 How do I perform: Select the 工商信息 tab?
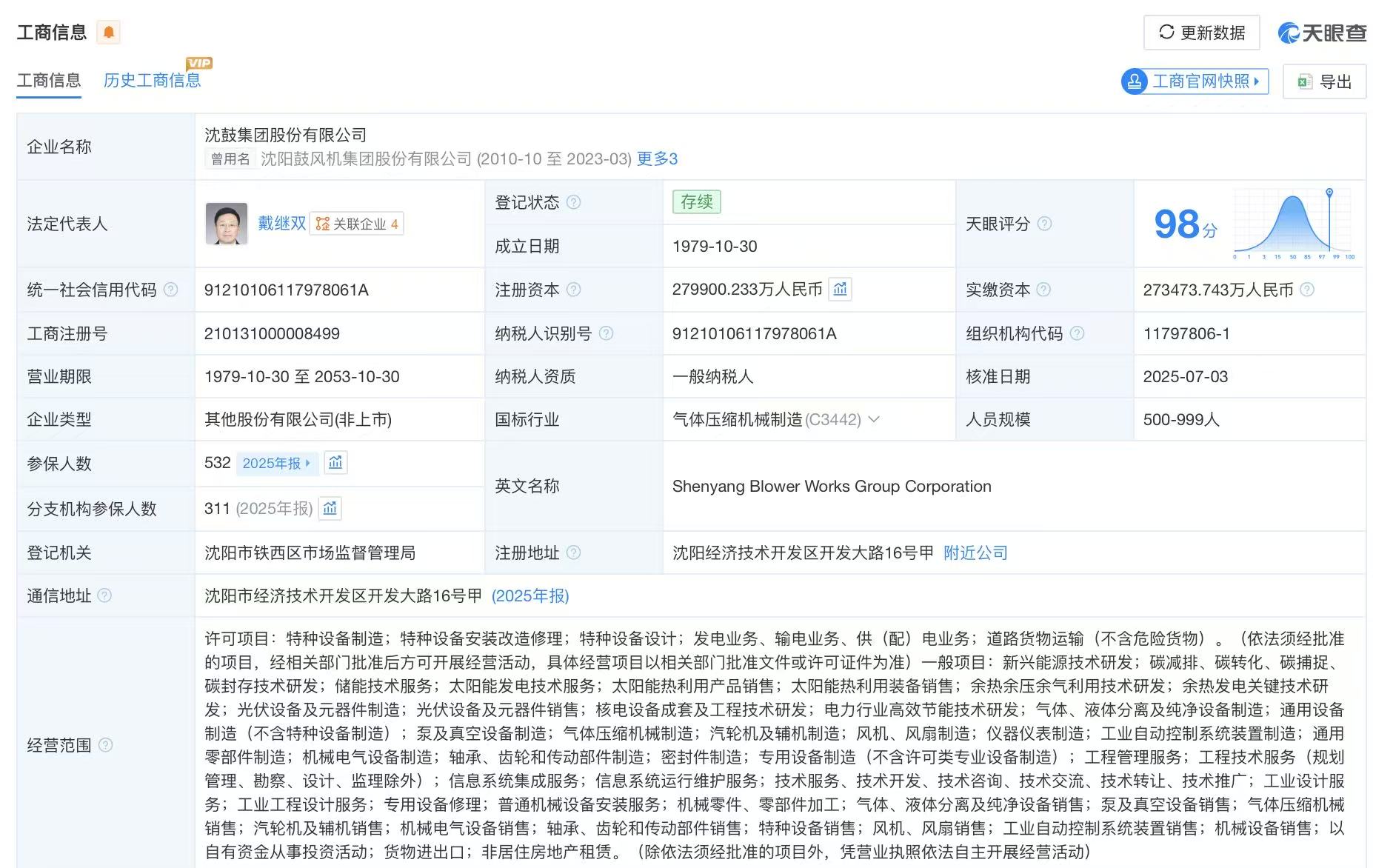pos(49,80)
